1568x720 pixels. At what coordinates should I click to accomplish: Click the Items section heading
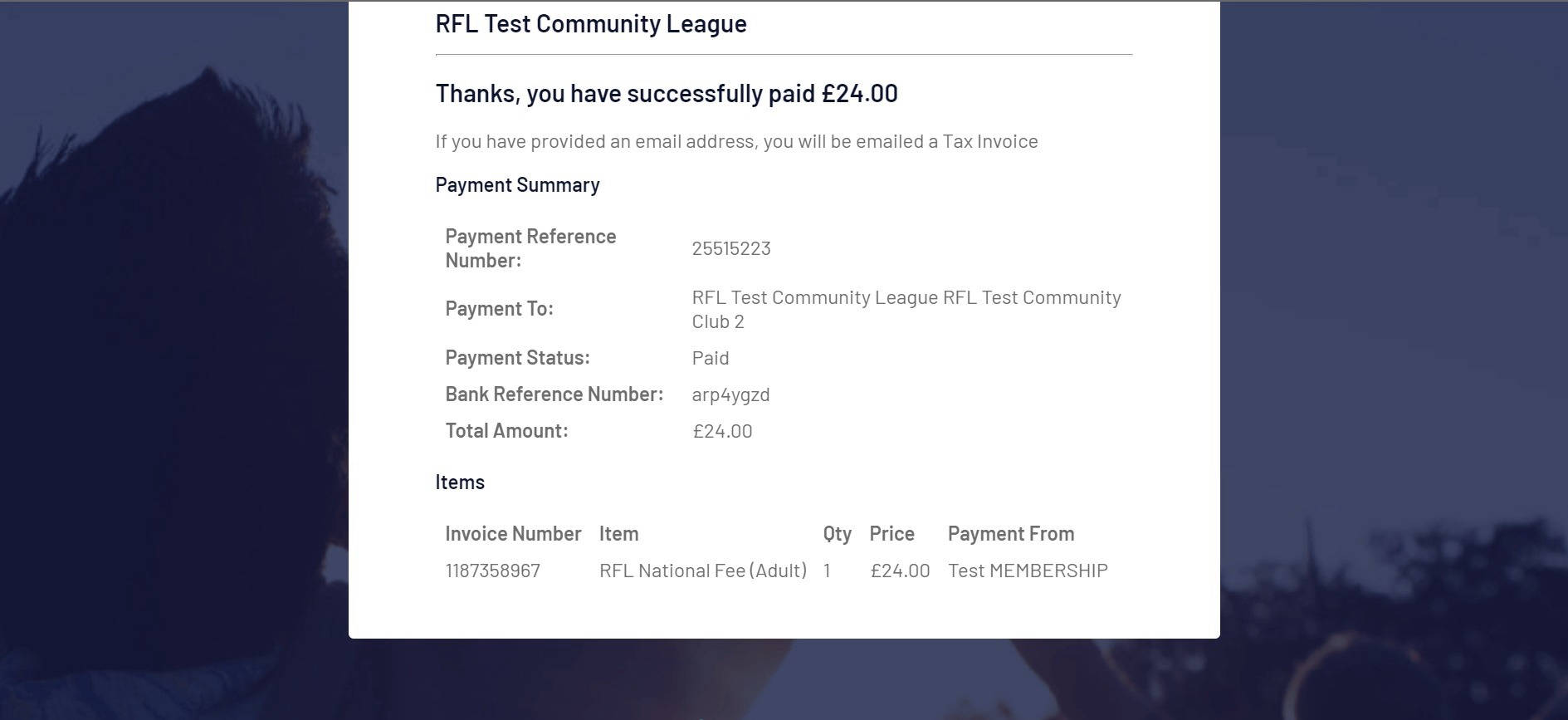pyautogui.click(x=460, y=482)
